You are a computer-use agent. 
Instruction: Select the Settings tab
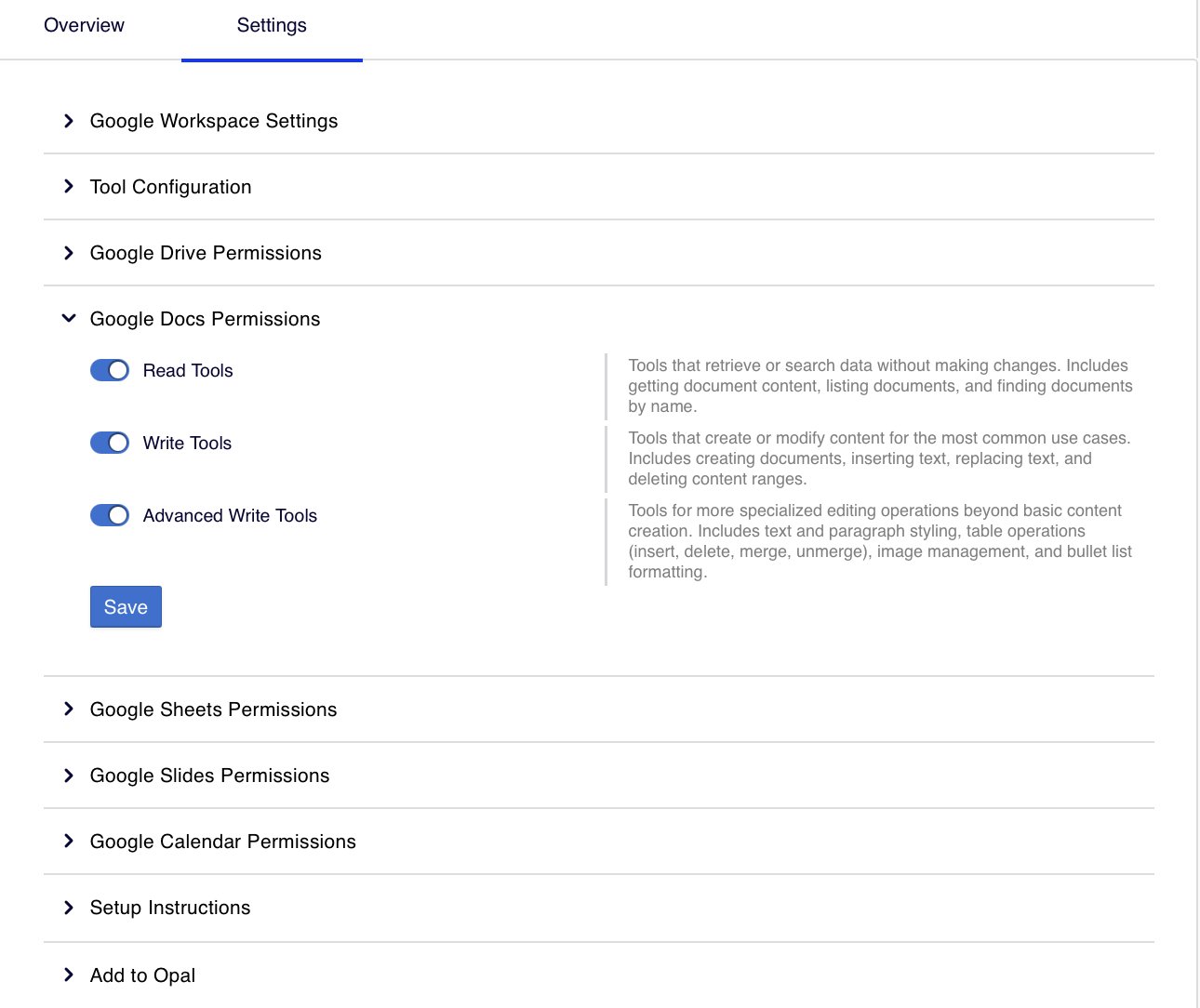[272, 25]
